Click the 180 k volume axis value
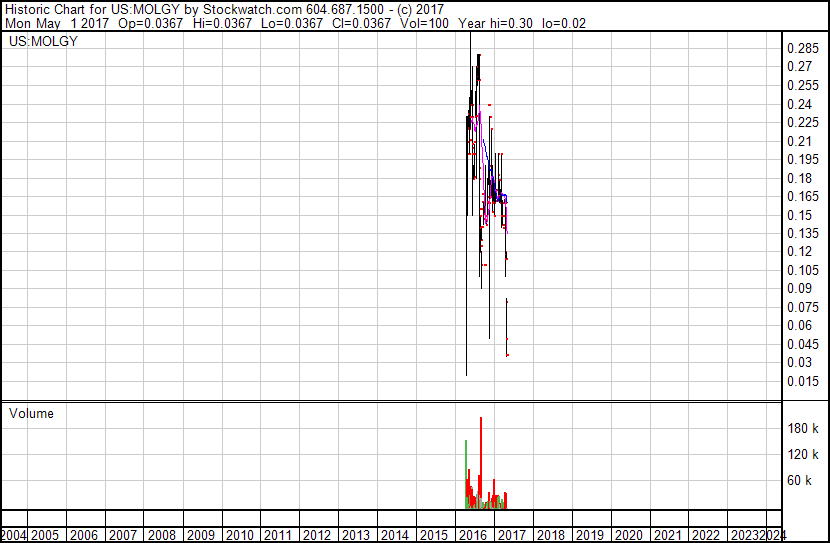The width and height of the screenshot is (830, 543). click(803, 428)
